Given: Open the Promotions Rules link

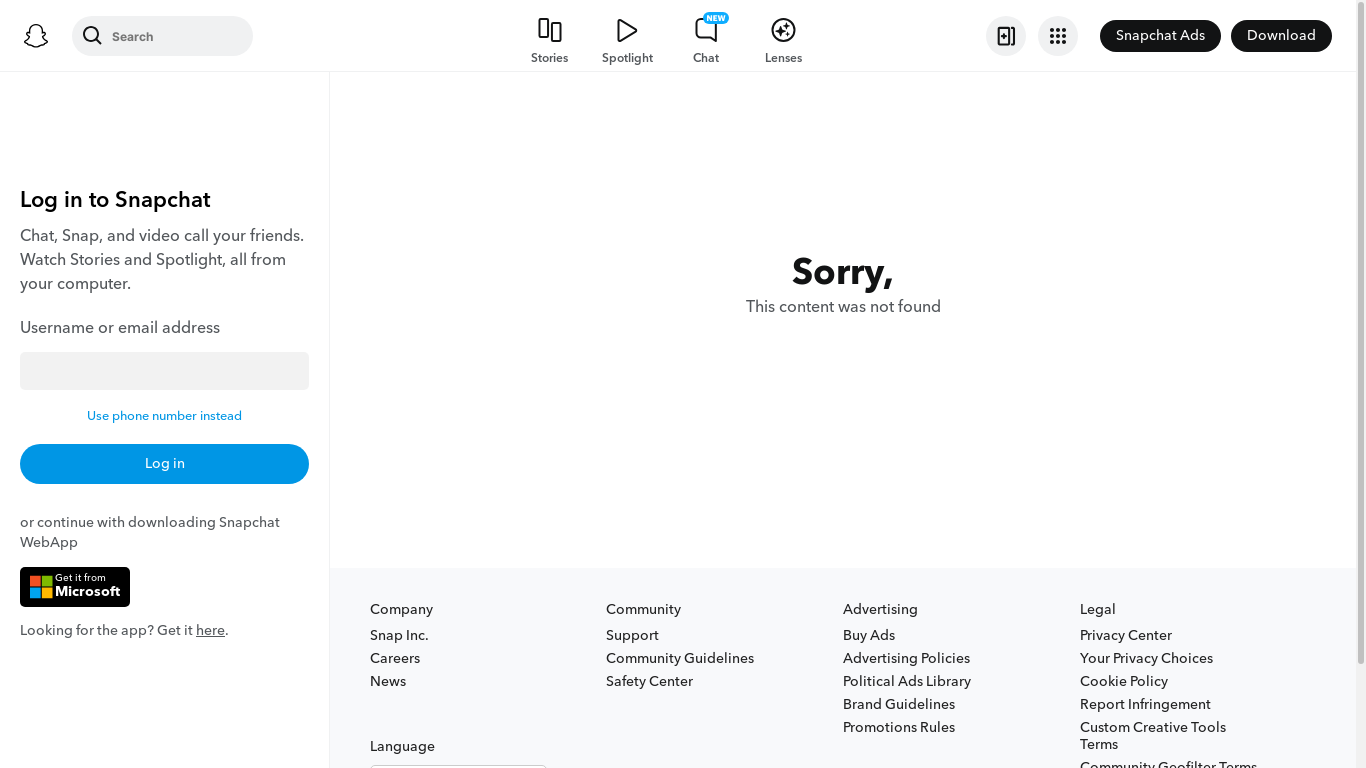Looking at the screenshot, I should coord(899,727).
